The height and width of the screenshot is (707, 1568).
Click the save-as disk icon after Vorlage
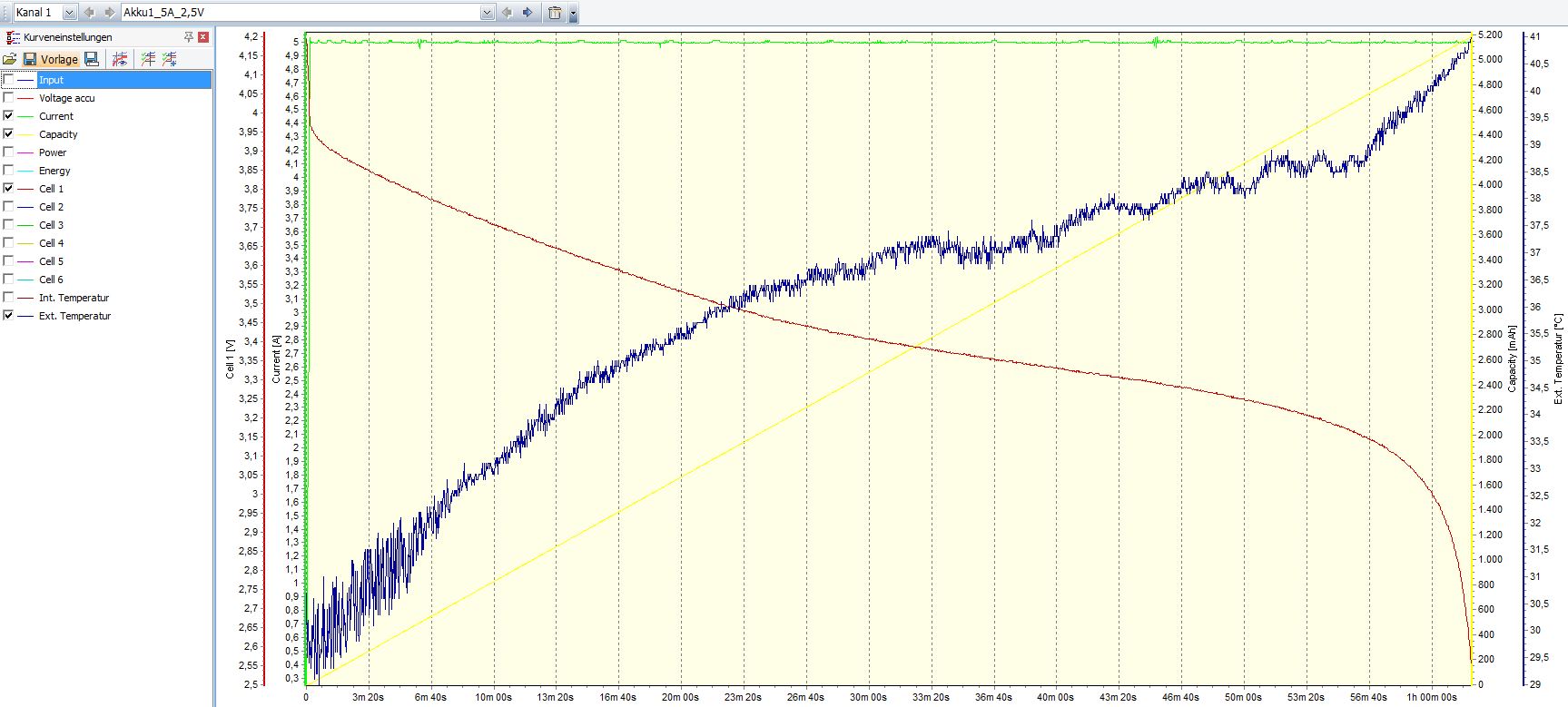point(92,59)
